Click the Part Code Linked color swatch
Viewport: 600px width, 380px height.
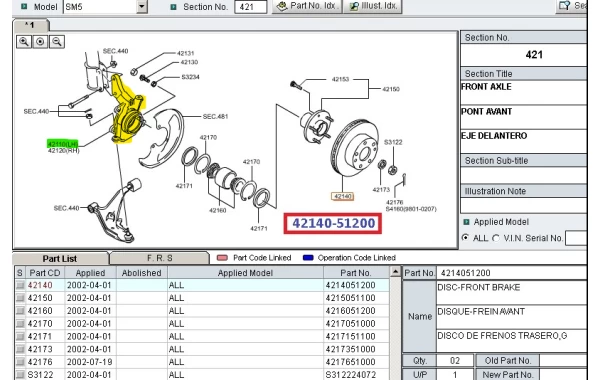(222, 258)
